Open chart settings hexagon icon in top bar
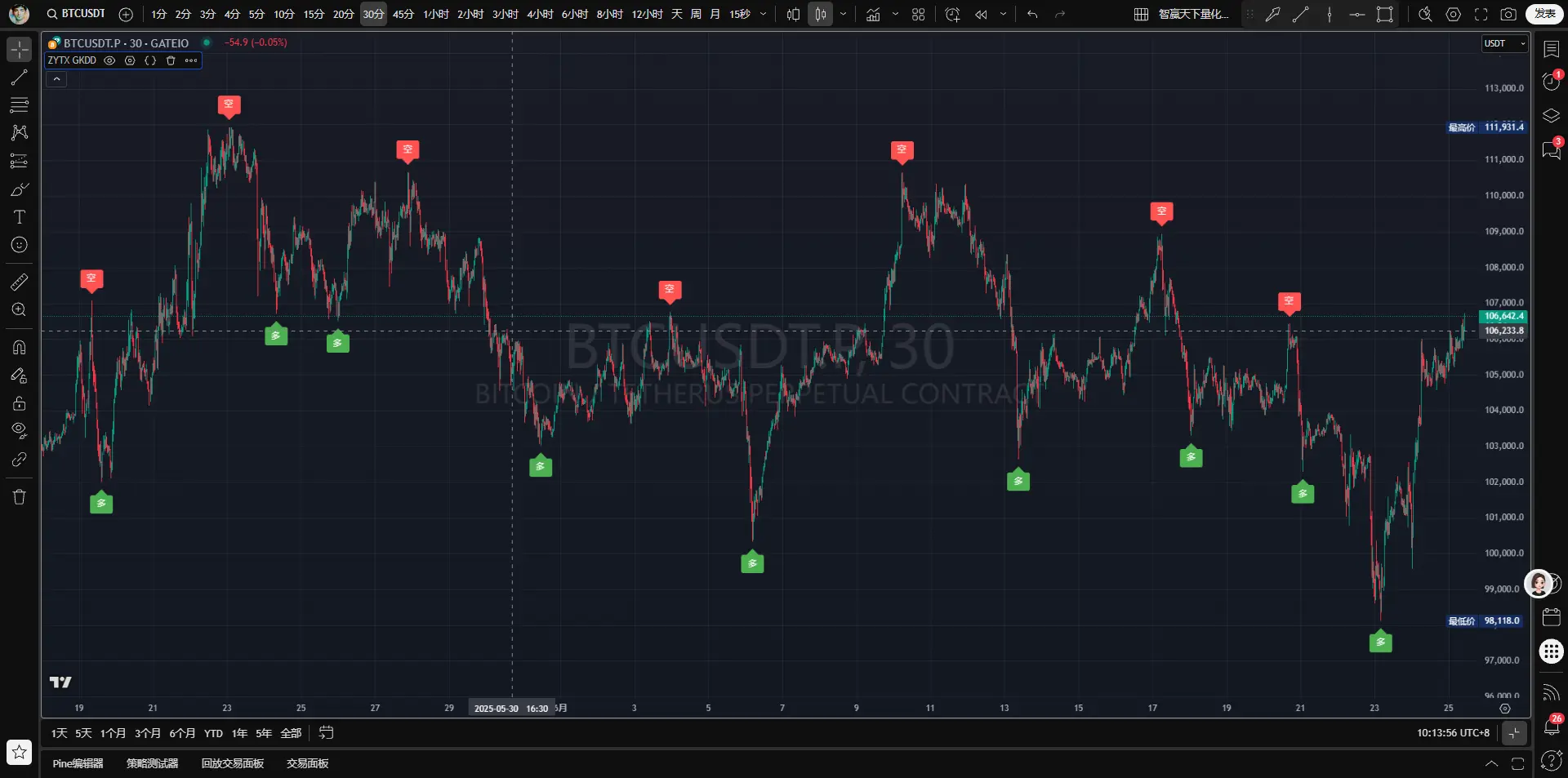This screenshot has width=1568, height=778. (1453, 14)
